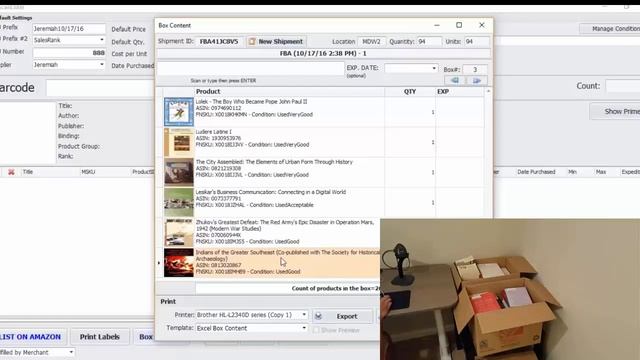Image resolution: width=640 pixels, height=360 pixels.
Task: Minimize the Box Content window
Action: click(437, 25)
